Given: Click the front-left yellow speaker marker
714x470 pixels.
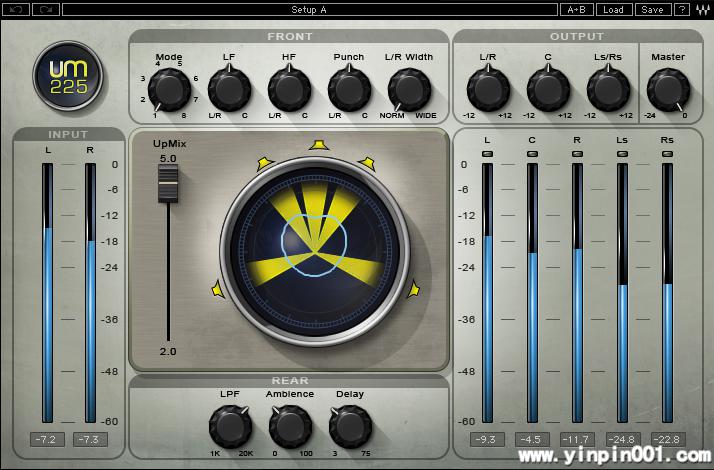Looking at the screenshot, I should 265,163.
